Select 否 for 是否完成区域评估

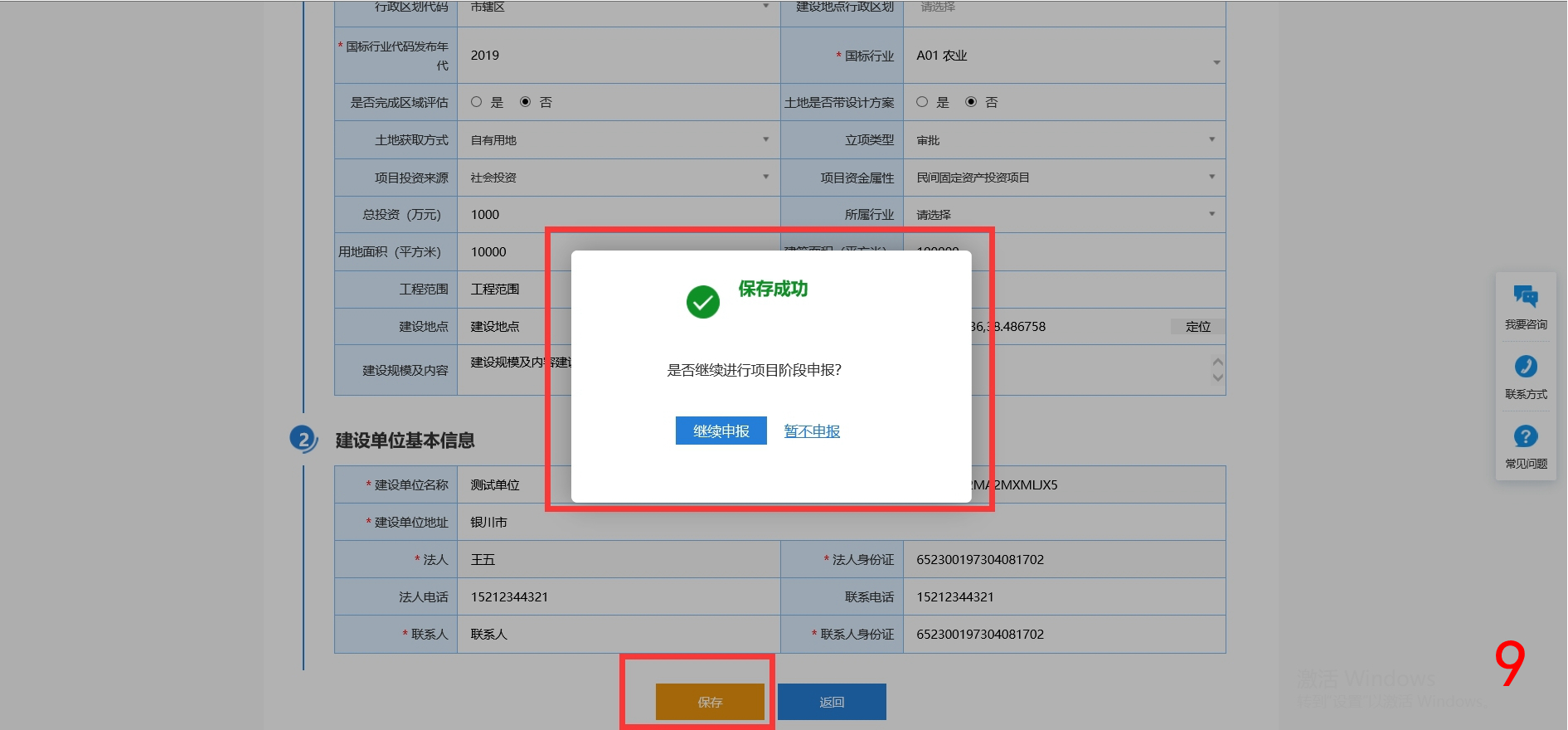tap(525, 102)
